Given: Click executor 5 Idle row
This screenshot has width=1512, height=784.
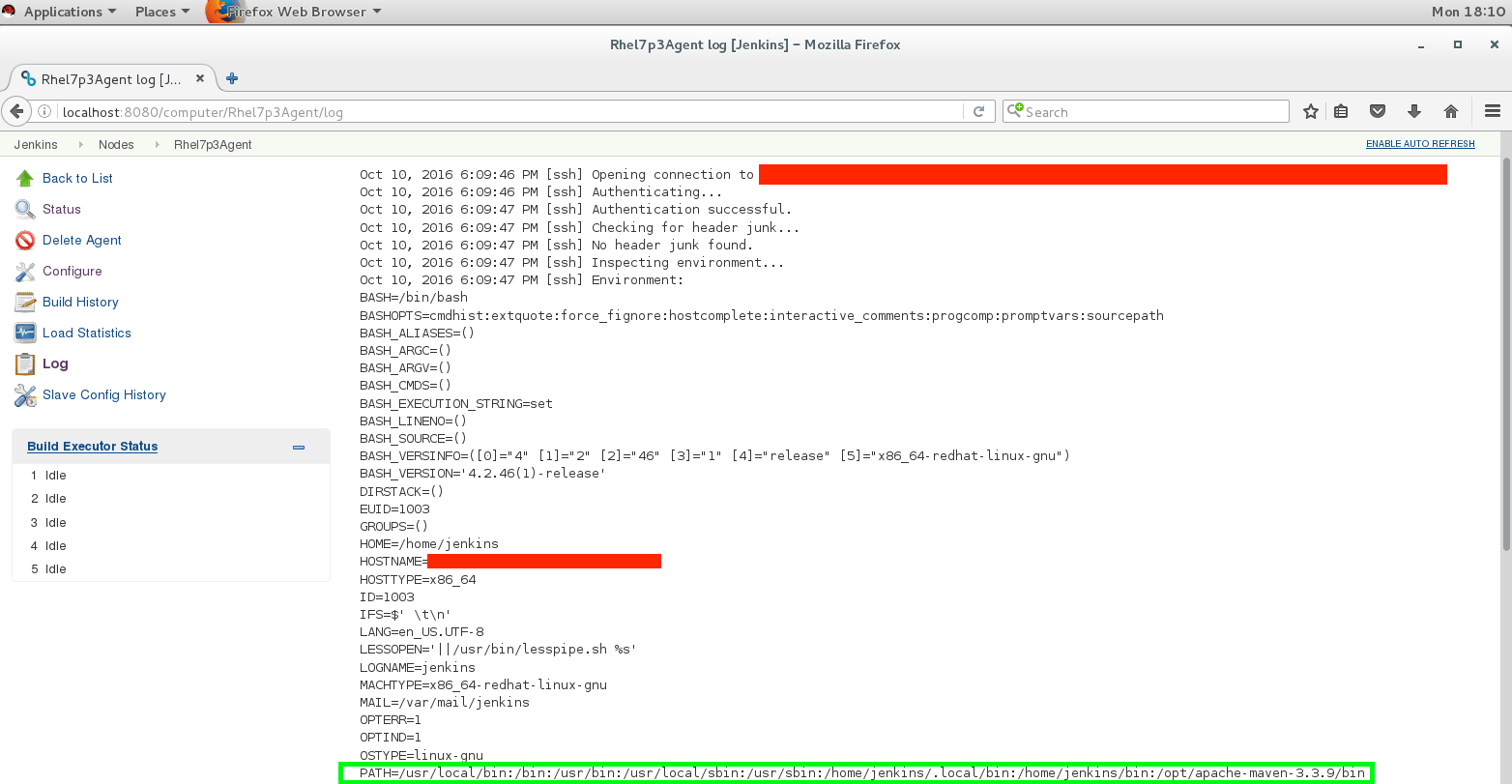Looking at the screenshot, I should [170, 569].
